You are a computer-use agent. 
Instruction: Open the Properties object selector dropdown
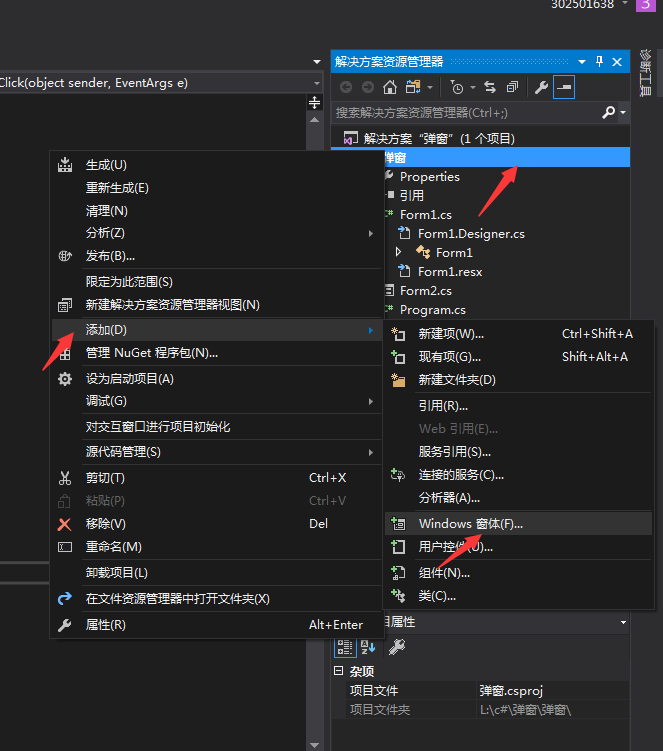click(624, 622)
